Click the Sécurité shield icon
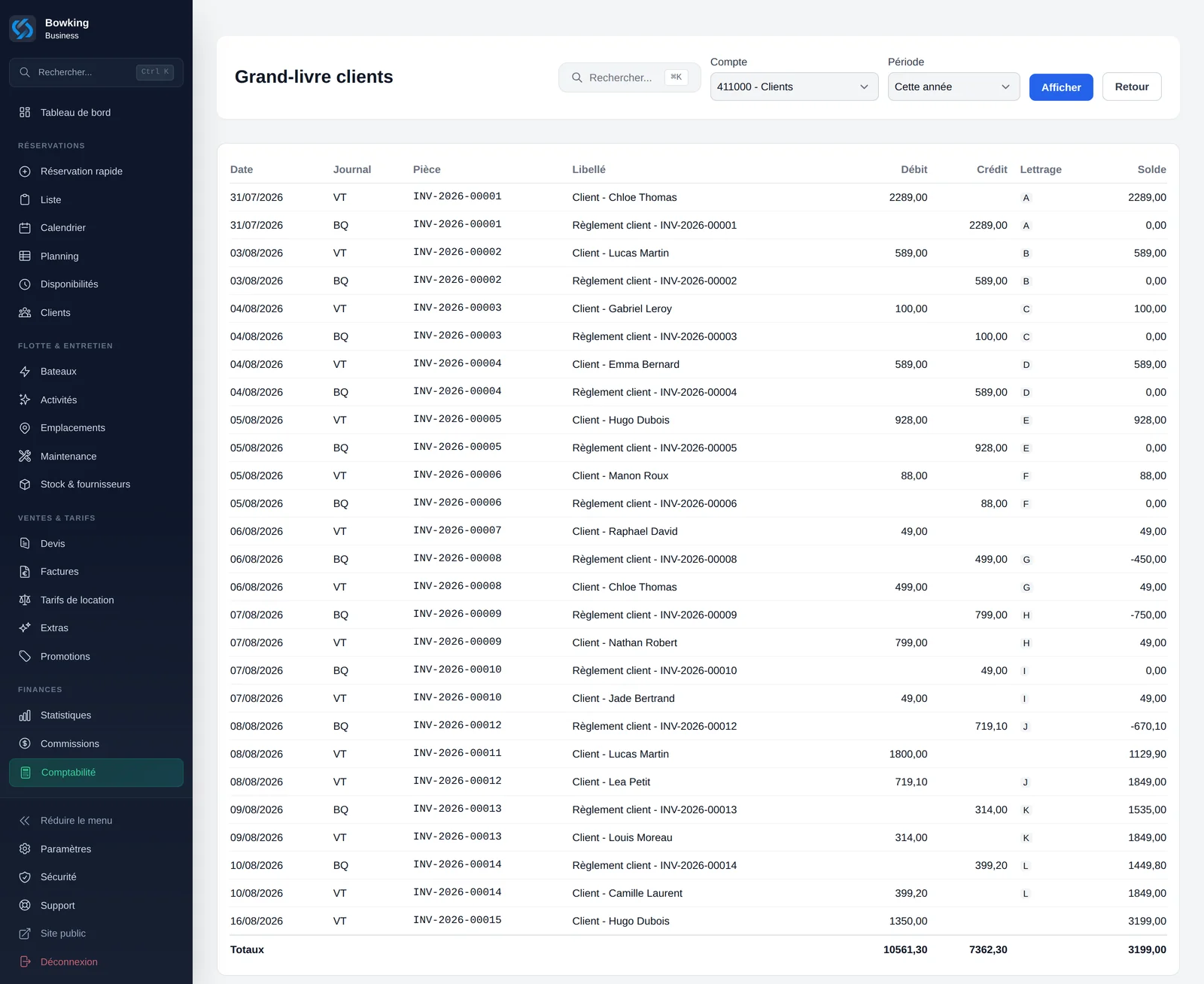 pos(25,877)
